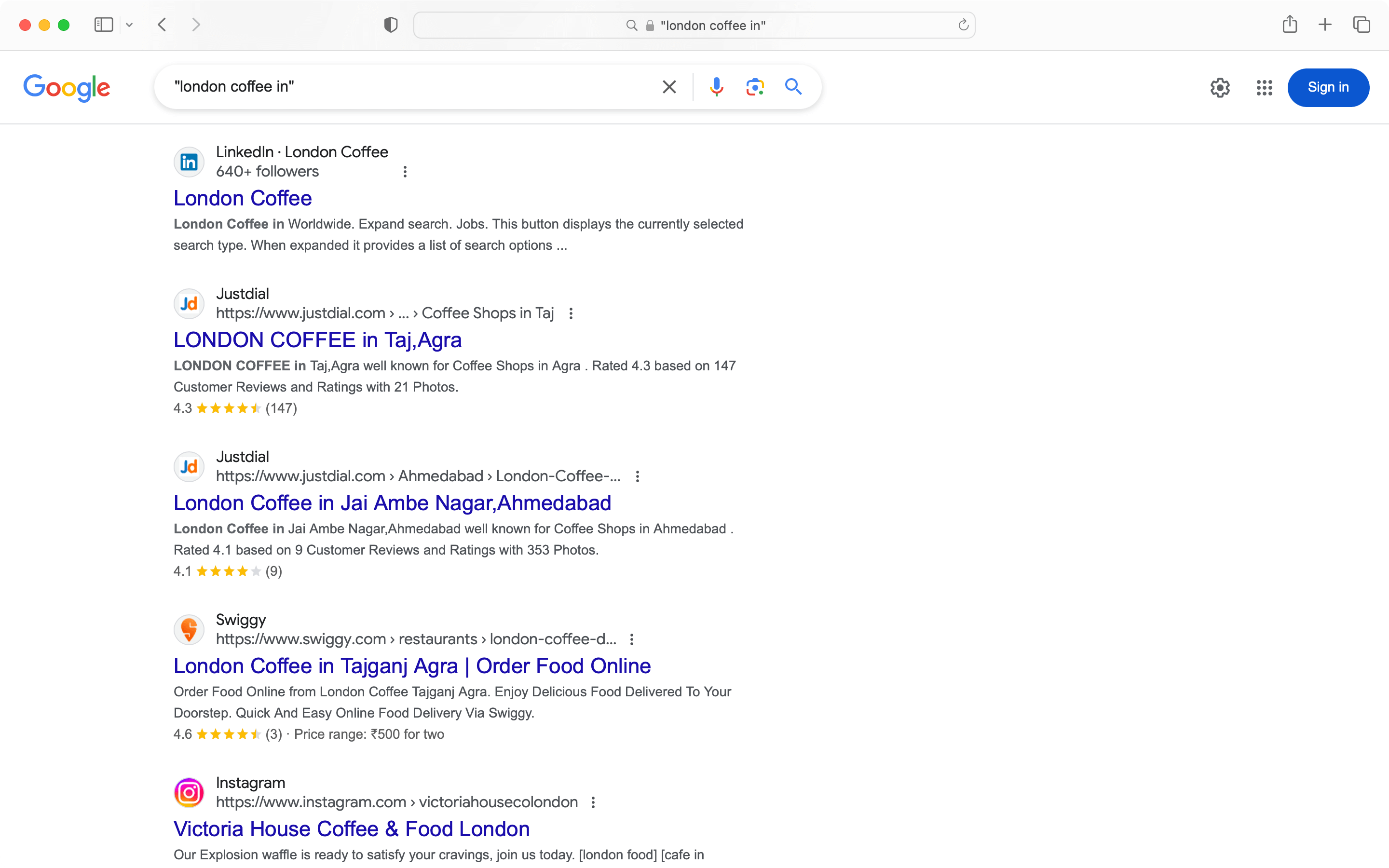This screenshot has width=1389, height=868.
Task: Click the LinkedIn favicon
Action: 189,163
